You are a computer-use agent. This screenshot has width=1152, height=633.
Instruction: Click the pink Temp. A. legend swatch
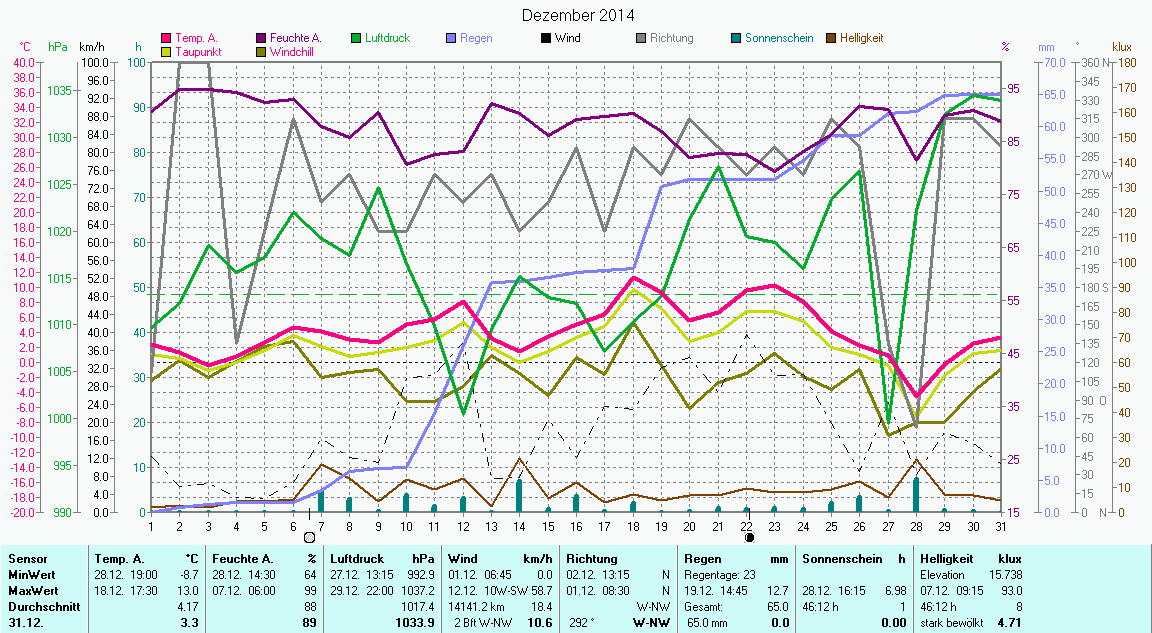coord(167,38)
